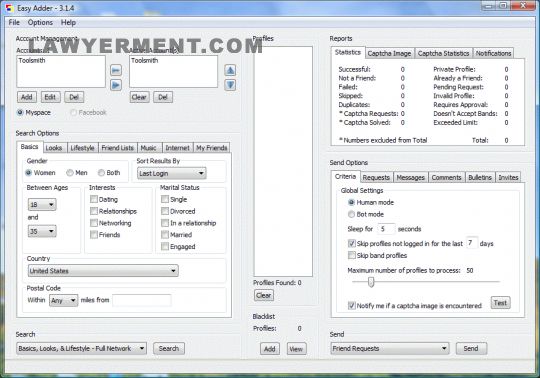Click the maximum profiles slider handle

(x=371, y=282)
